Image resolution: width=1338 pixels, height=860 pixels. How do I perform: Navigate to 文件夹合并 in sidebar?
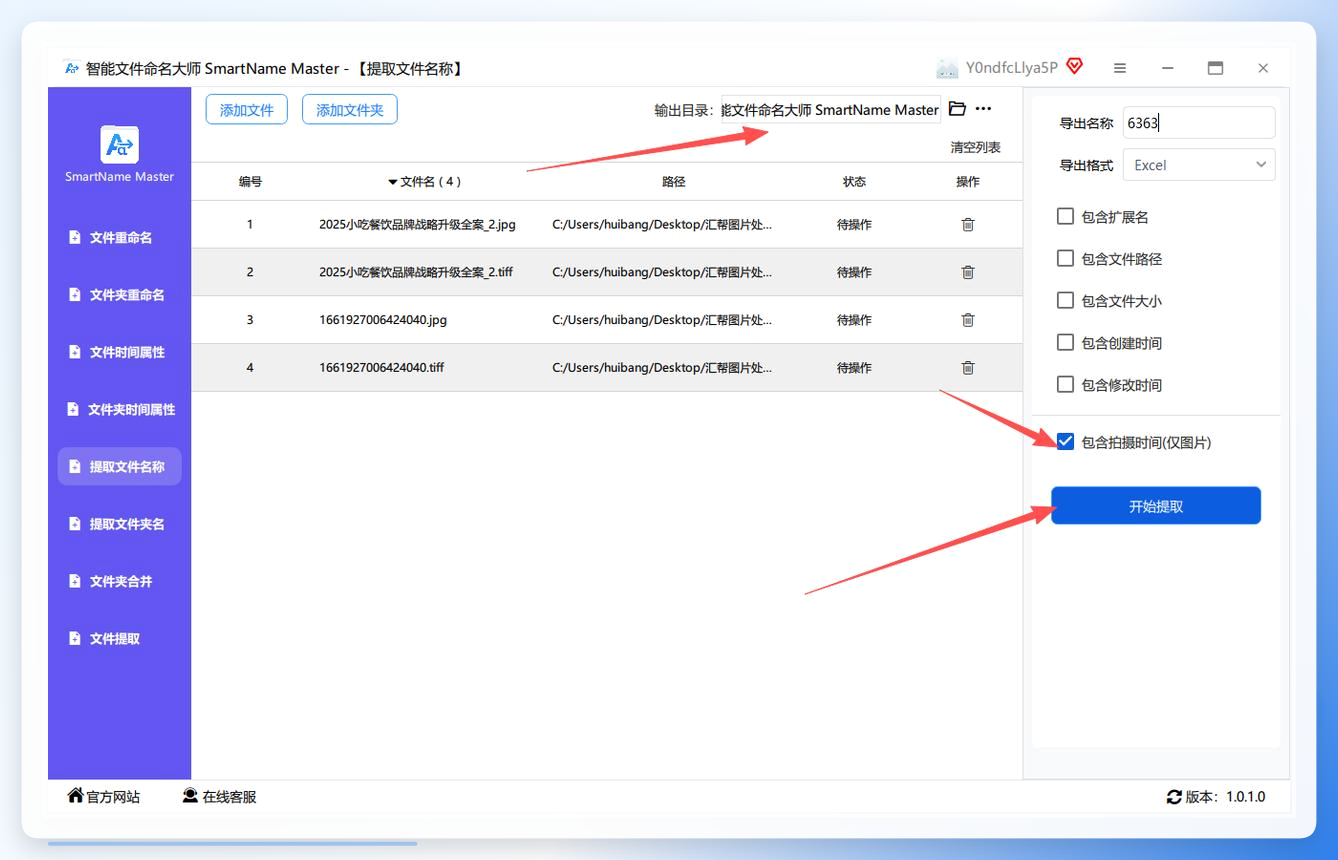pos(120,581)
